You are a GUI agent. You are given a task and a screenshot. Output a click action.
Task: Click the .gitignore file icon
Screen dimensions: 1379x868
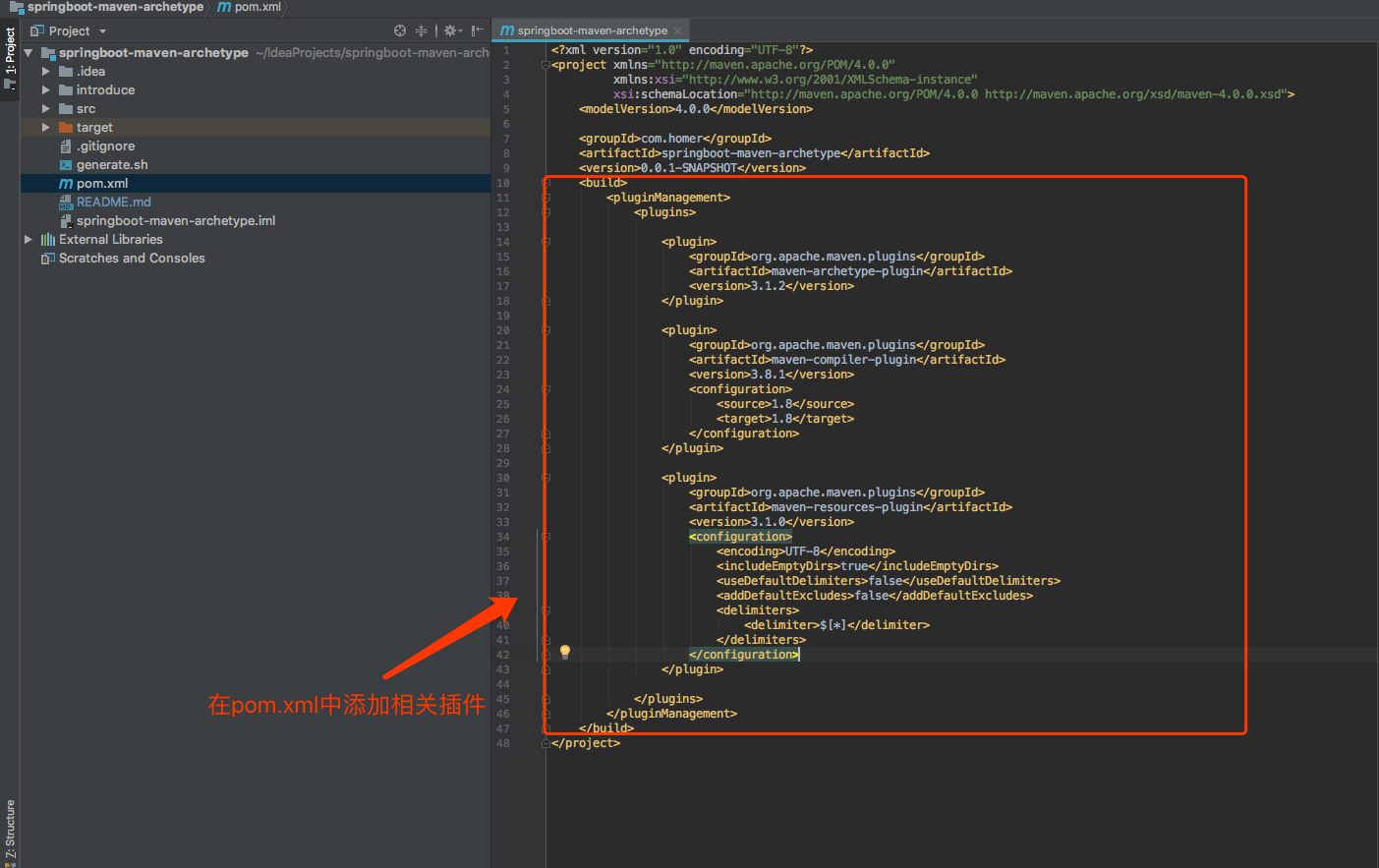point(66,146)
